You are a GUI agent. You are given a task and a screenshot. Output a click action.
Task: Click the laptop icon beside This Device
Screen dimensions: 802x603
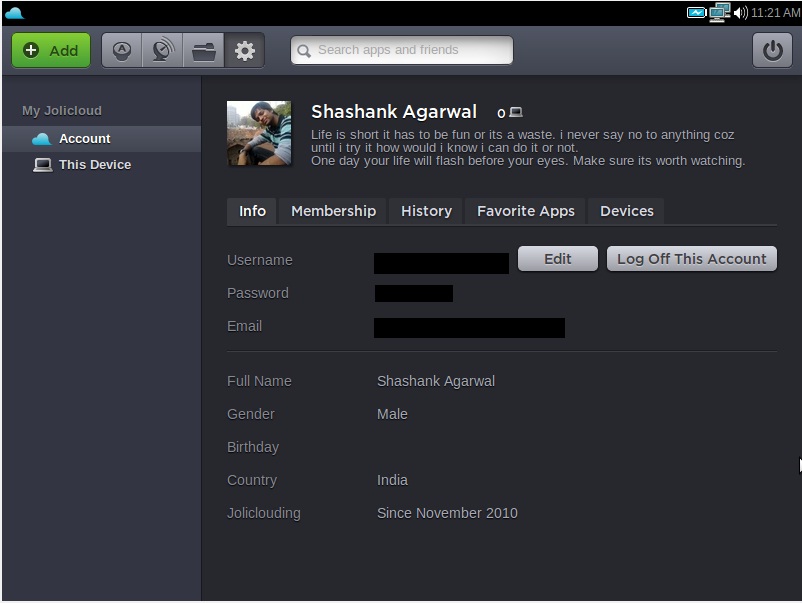(42, 165)
